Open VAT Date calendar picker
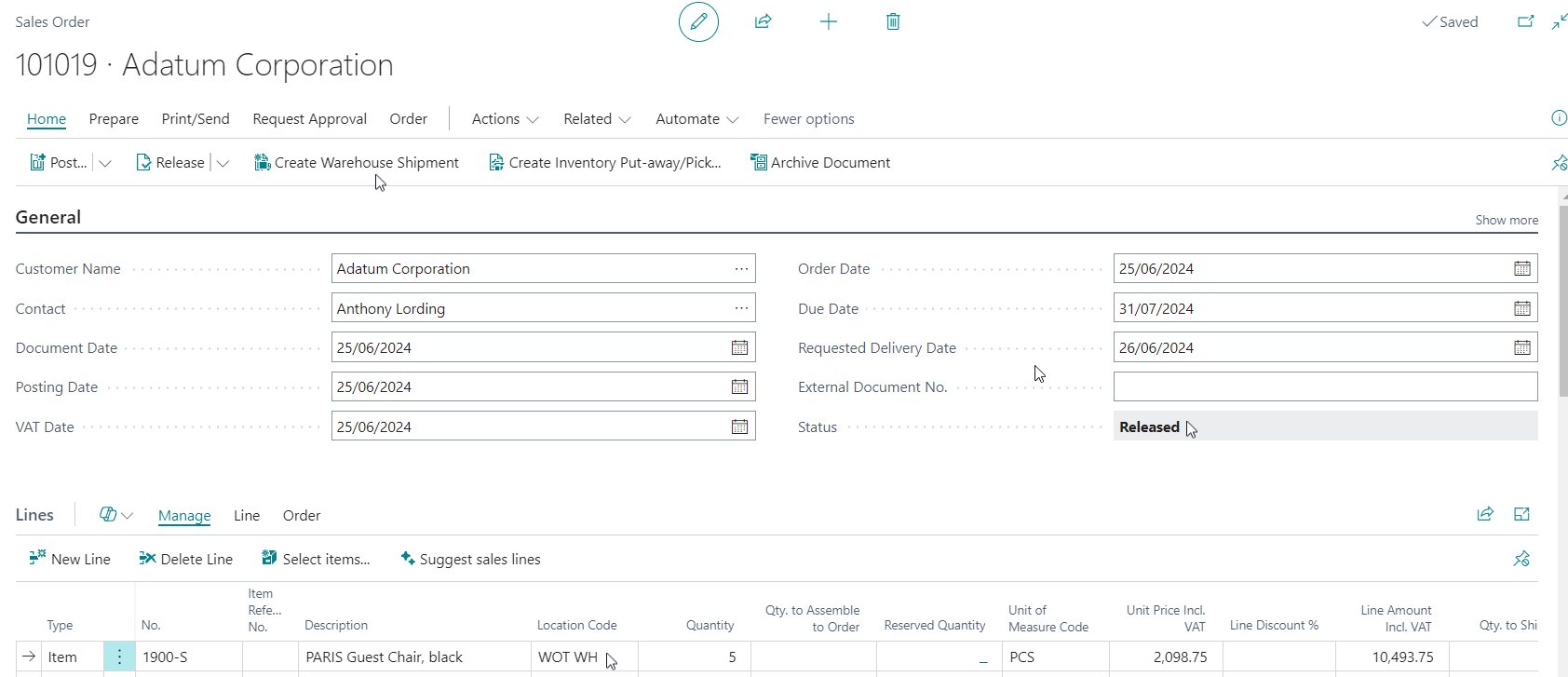This screenshot has height=677, width=1568. tap(740, 427)
